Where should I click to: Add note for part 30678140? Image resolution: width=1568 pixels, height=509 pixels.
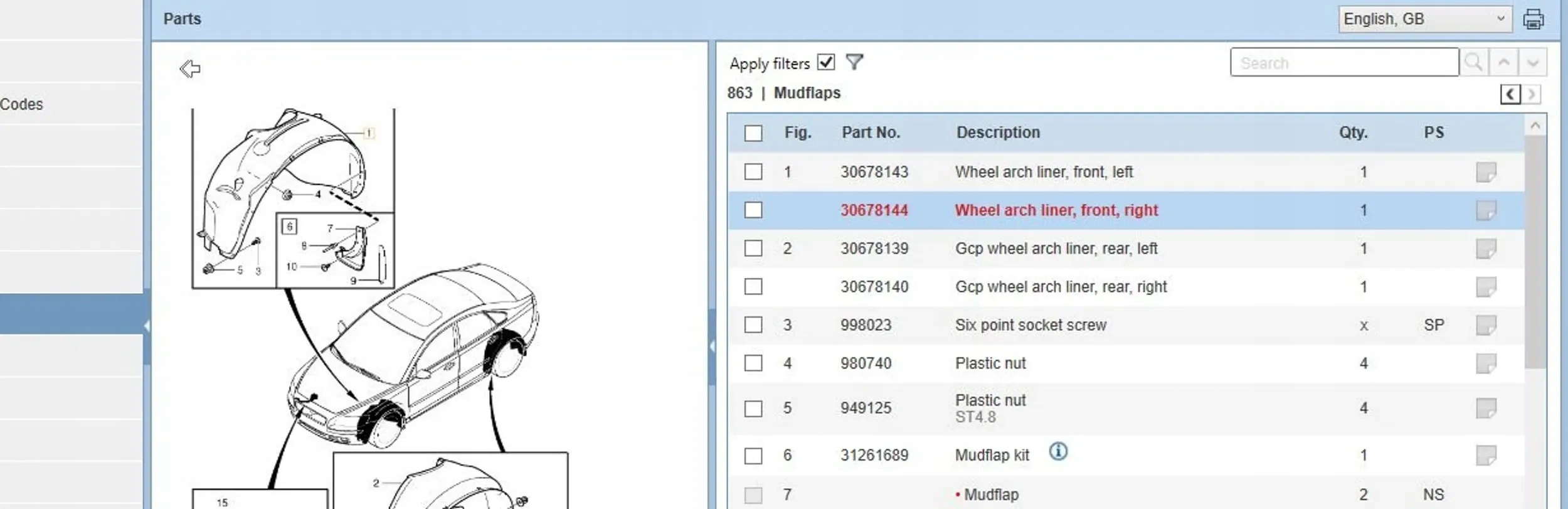[x=1486, y=287]
